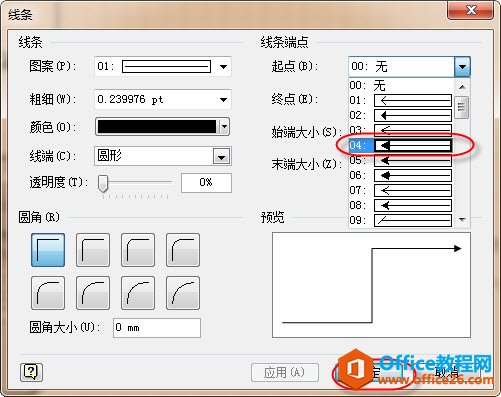Screen dimensions: 501x397
Task: Select second corner style in bottom row
Action: tap(93, 293)
